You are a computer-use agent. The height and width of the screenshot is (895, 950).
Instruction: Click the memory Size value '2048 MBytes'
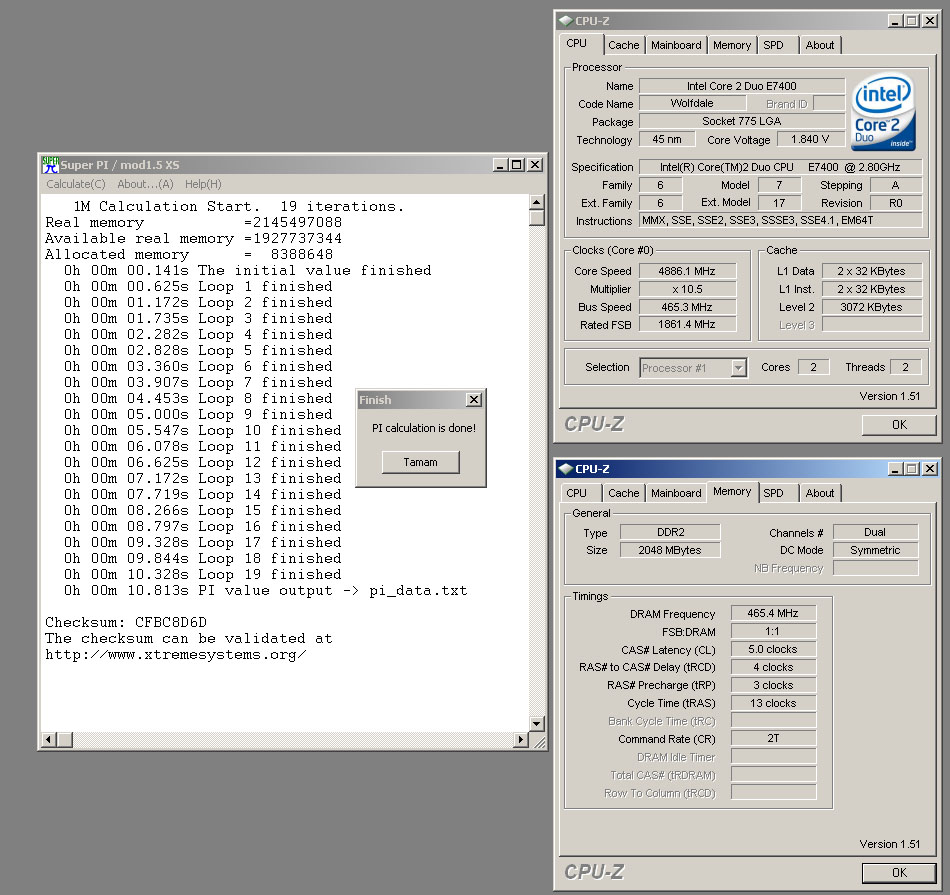click(x=670, y=550)
